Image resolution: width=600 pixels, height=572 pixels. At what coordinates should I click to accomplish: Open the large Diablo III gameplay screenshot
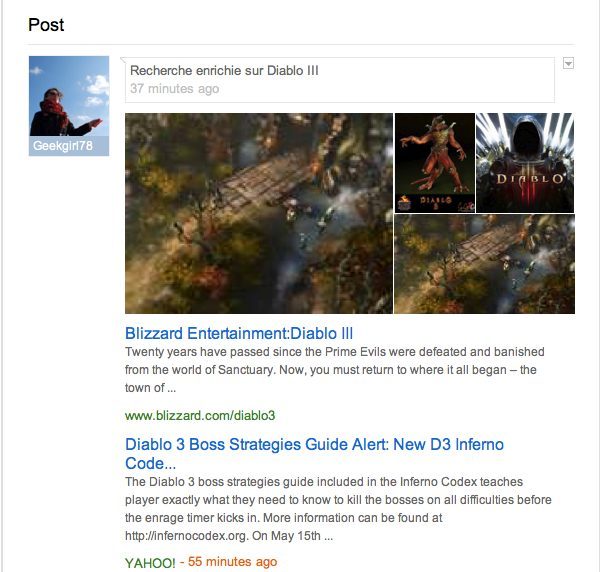tap(259, 213)
